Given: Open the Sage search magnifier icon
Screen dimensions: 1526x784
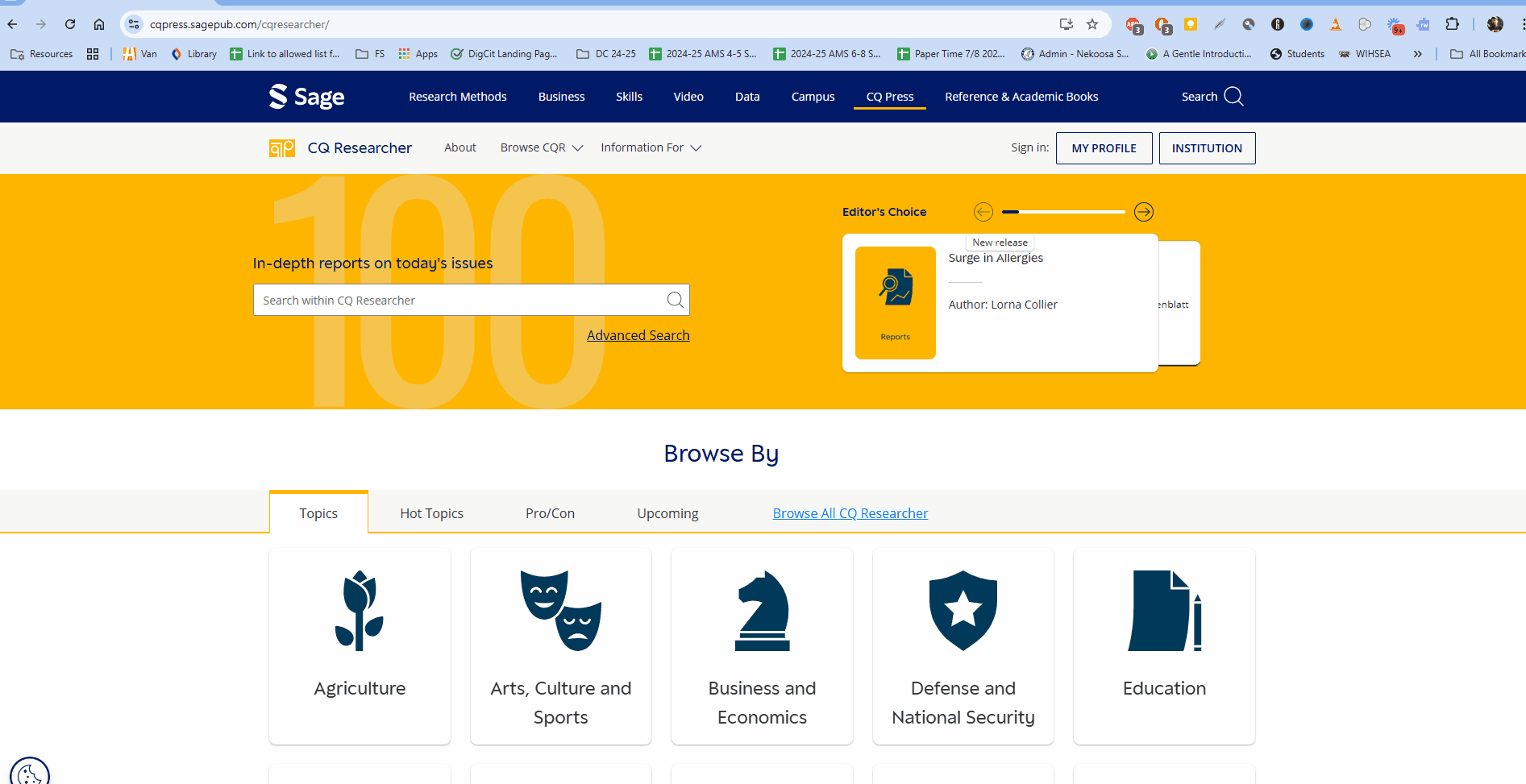Looking at the screenshot, I should (x=1233, y=97).
